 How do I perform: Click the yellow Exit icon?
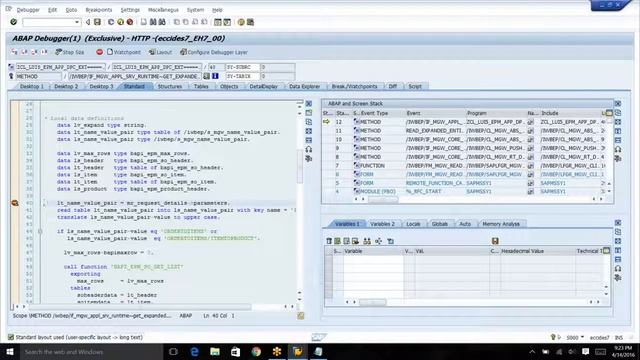point(120,22)
